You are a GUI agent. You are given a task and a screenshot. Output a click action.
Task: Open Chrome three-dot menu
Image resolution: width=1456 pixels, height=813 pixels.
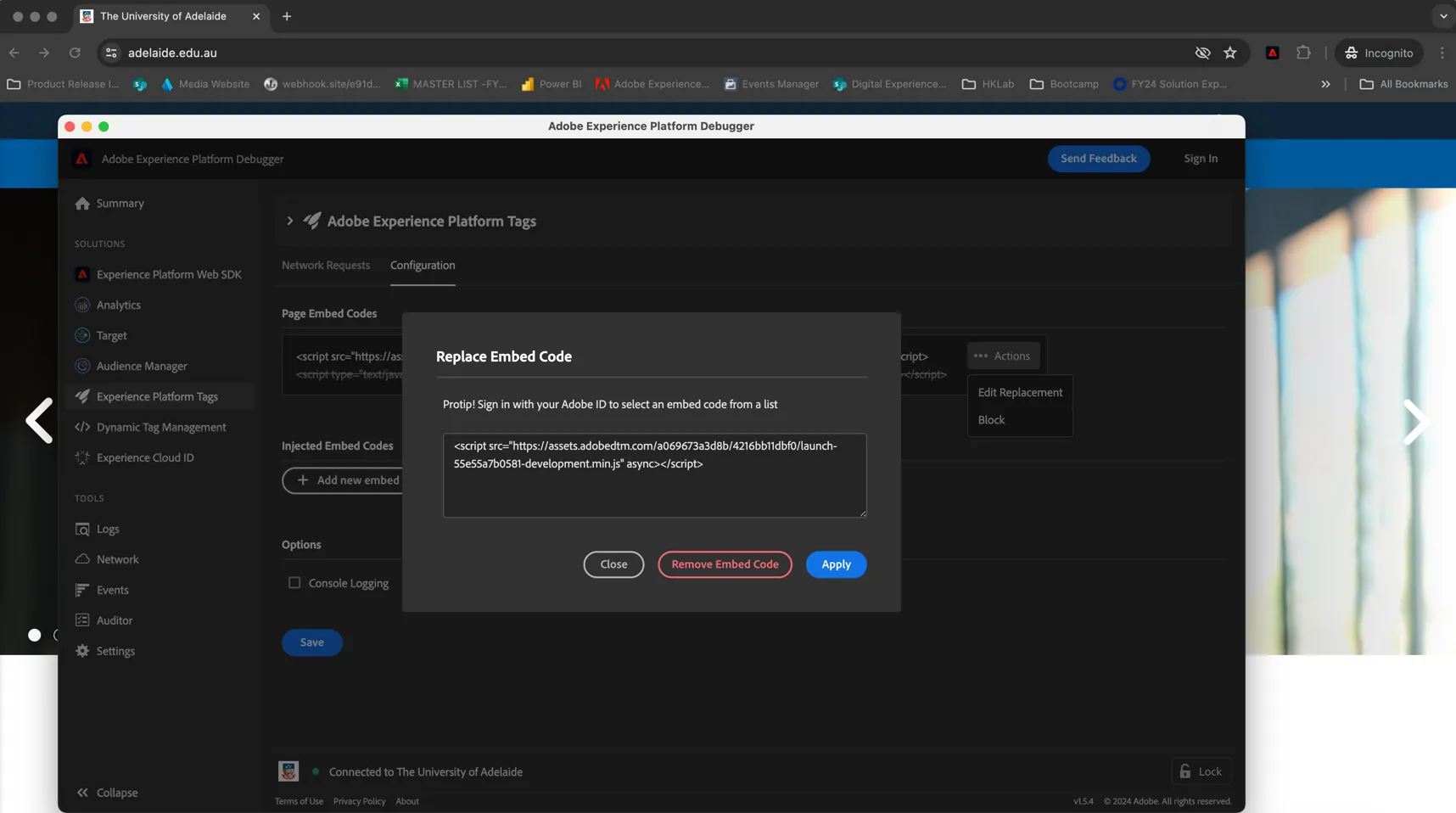click(1442, 53)
